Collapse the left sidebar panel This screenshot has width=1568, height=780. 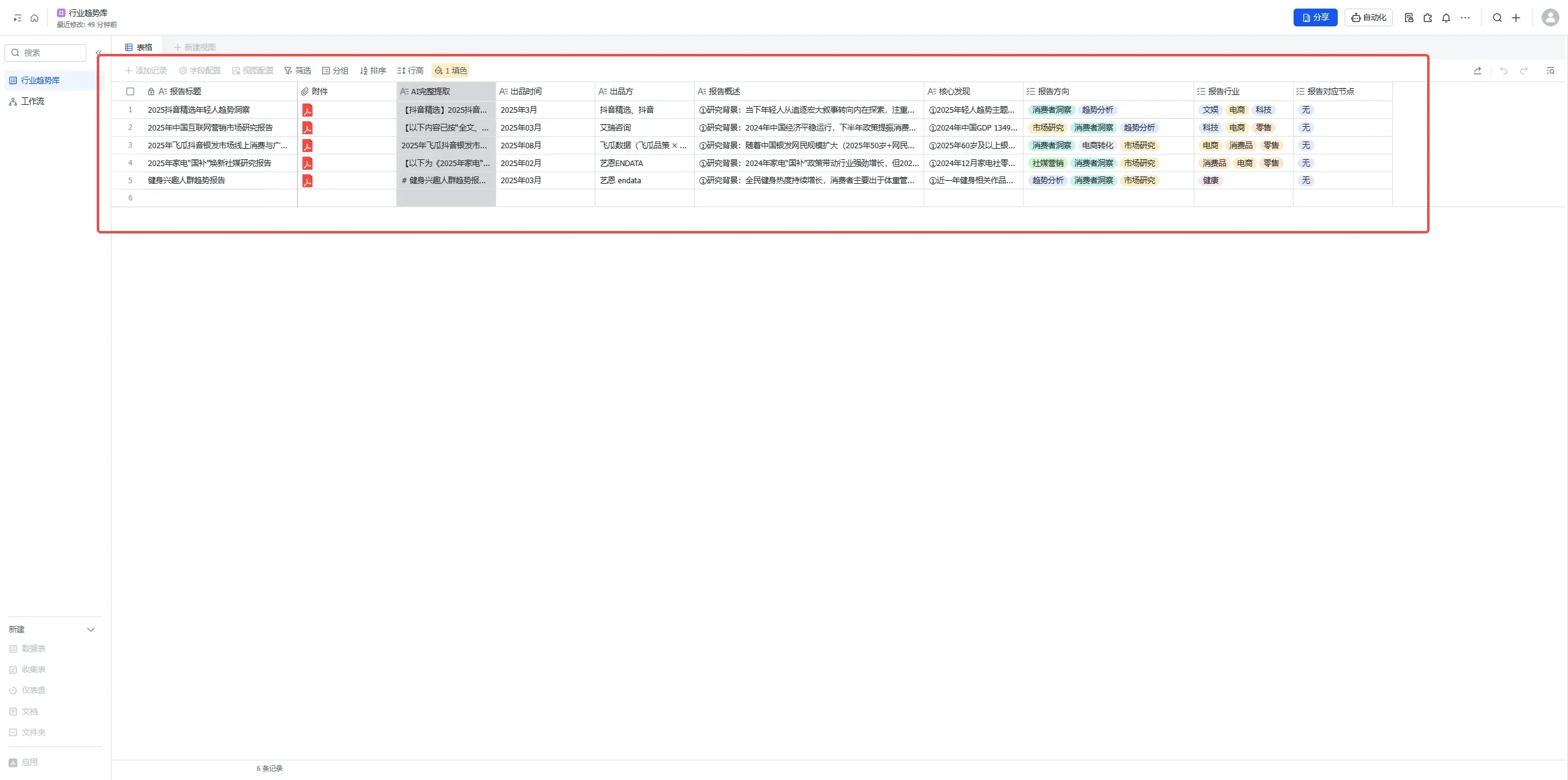(x=99, y=53)
